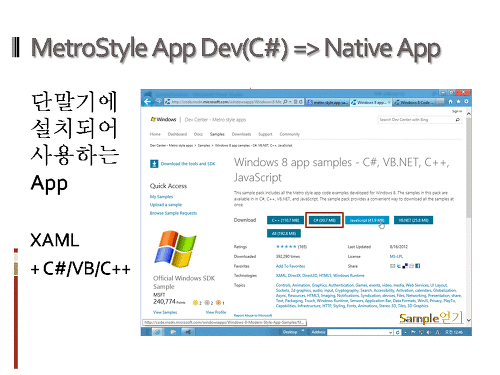
Task: Click the vertical page scrollbar thumb
Action: pos(468,168)
